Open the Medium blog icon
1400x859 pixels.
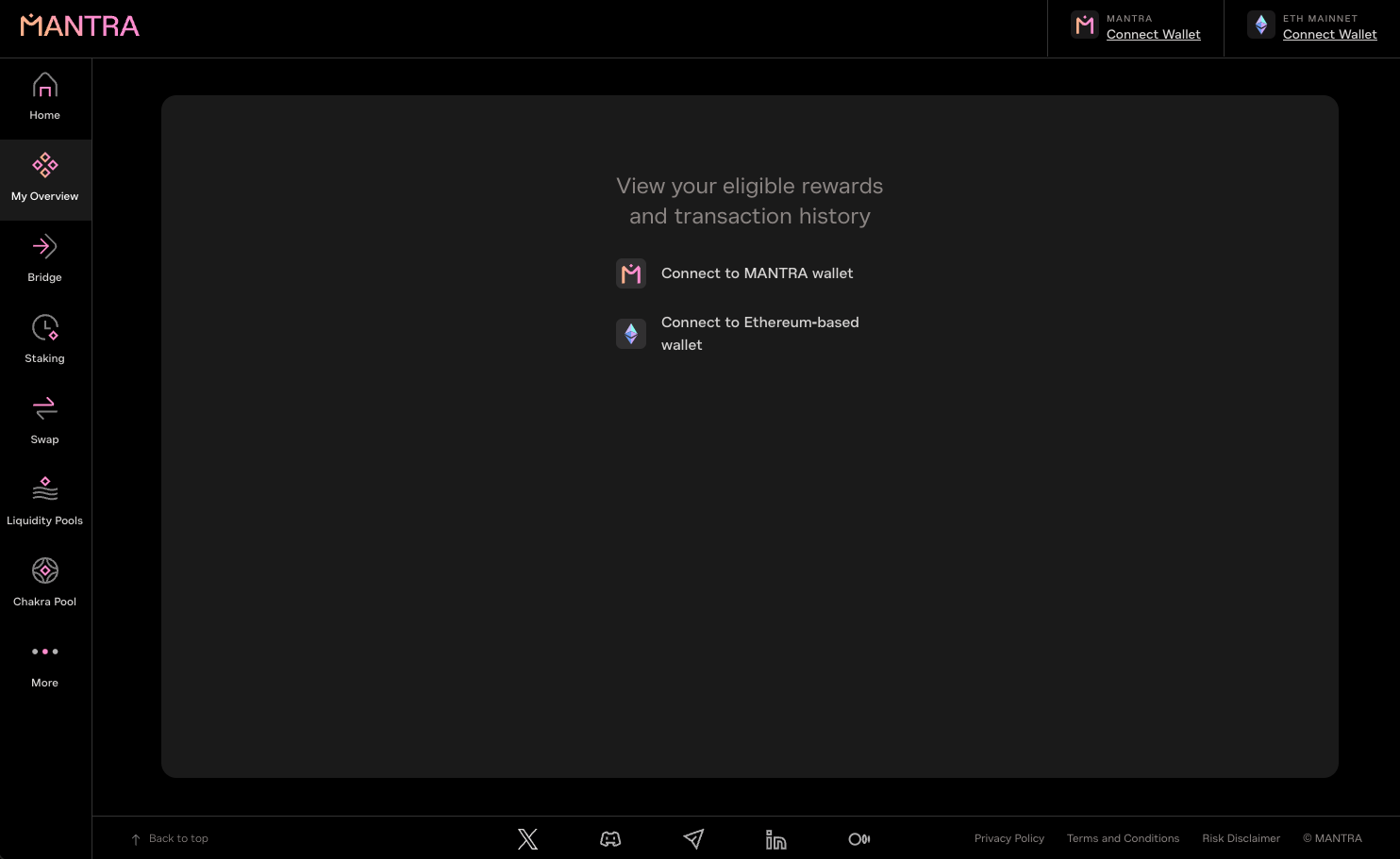point(858,839)
